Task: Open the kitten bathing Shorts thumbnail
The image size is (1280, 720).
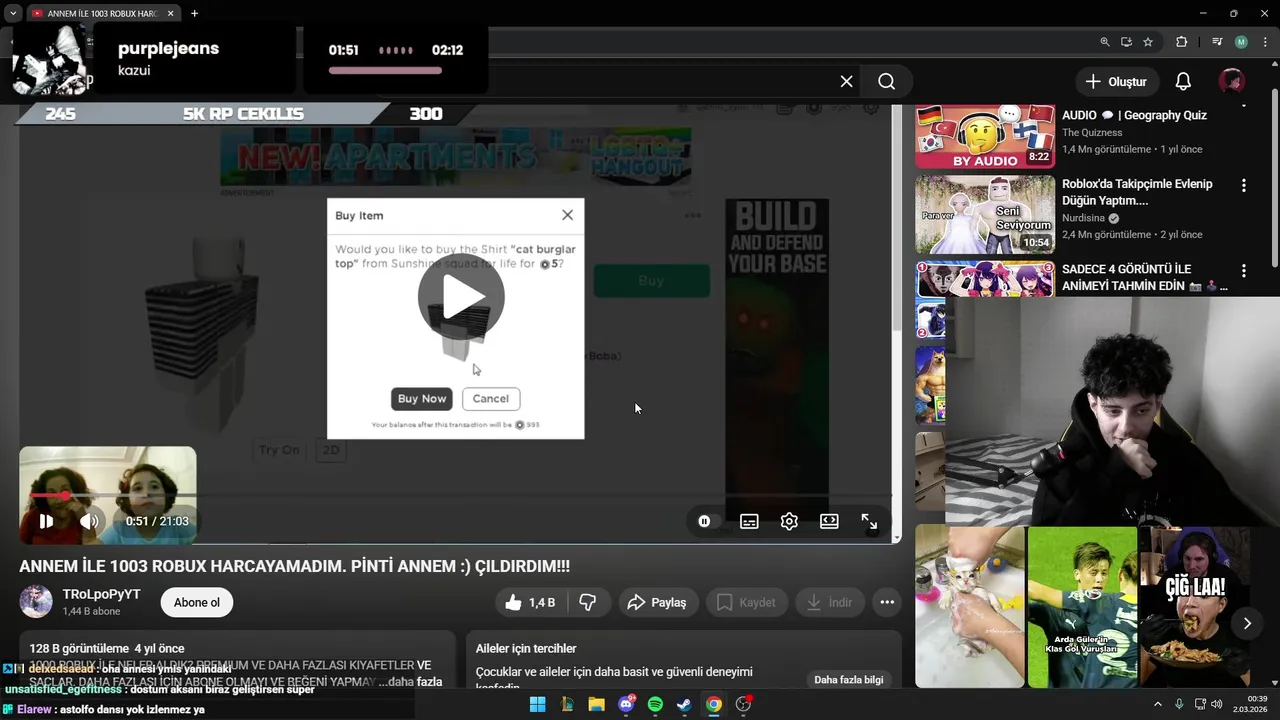Action: (x=970, y=607)
